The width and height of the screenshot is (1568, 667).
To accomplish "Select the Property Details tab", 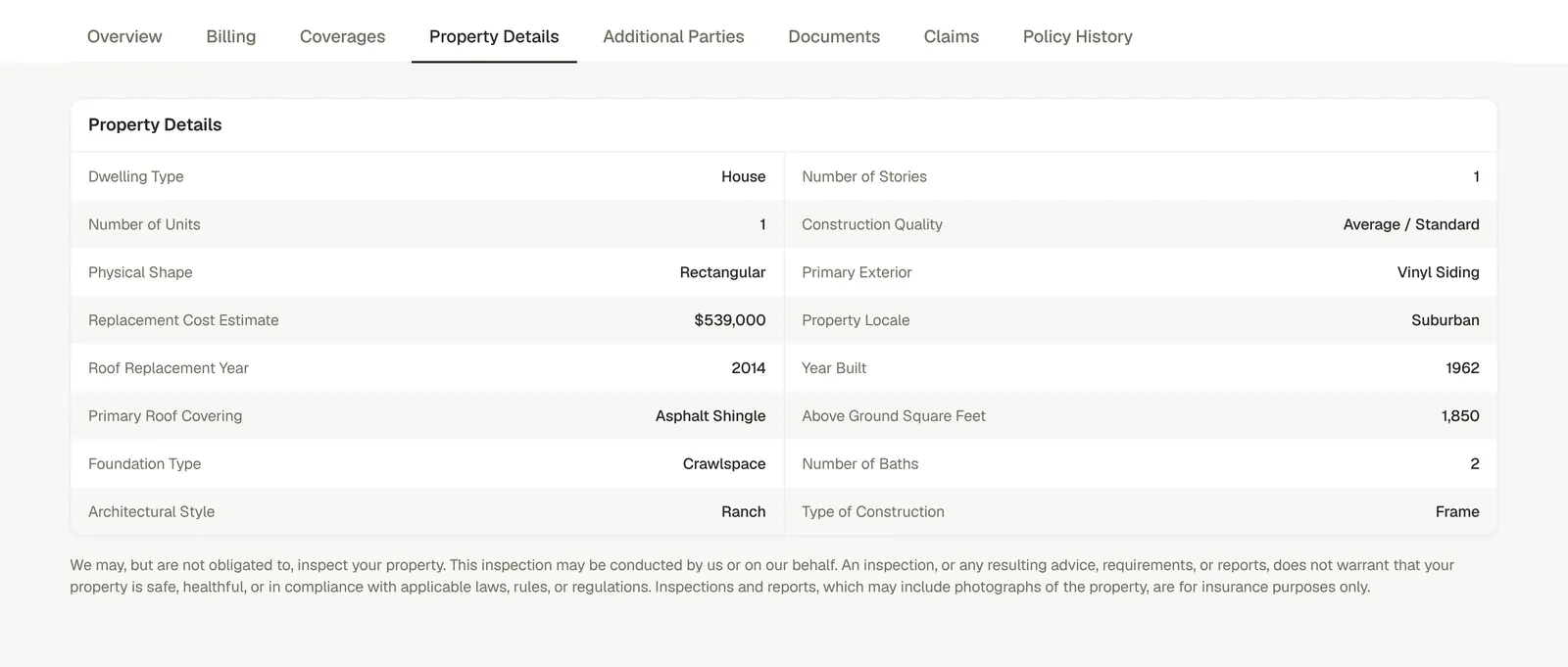I will coord(494,36).
